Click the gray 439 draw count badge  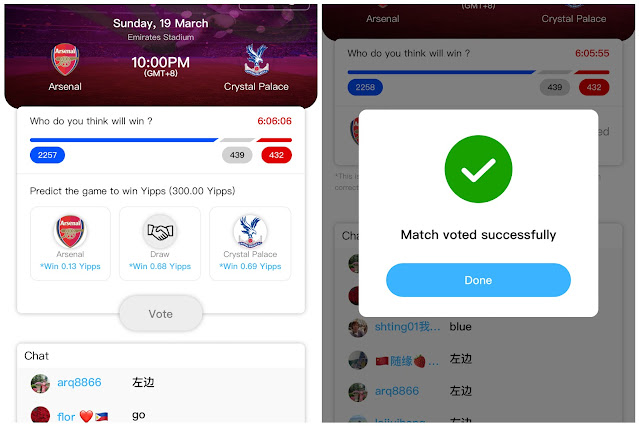click(237, 155)
